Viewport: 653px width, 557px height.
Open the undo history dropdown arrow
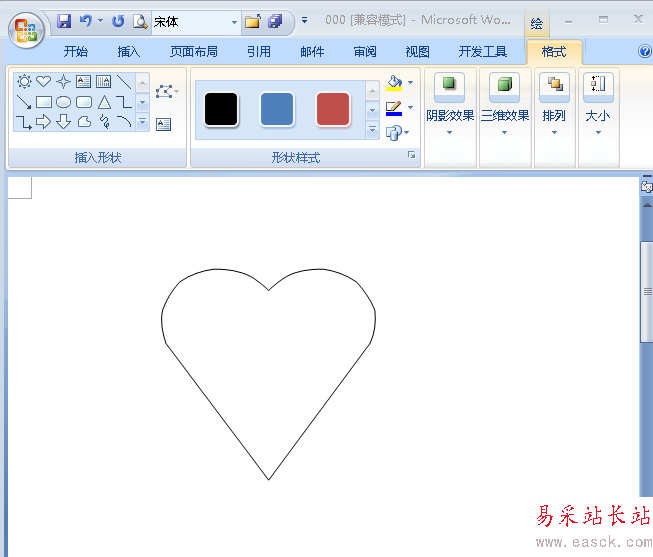[100, 20]
